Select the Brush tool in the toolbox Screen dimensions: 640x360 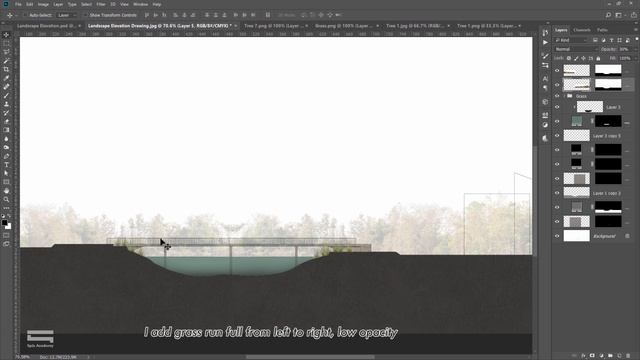6,96
